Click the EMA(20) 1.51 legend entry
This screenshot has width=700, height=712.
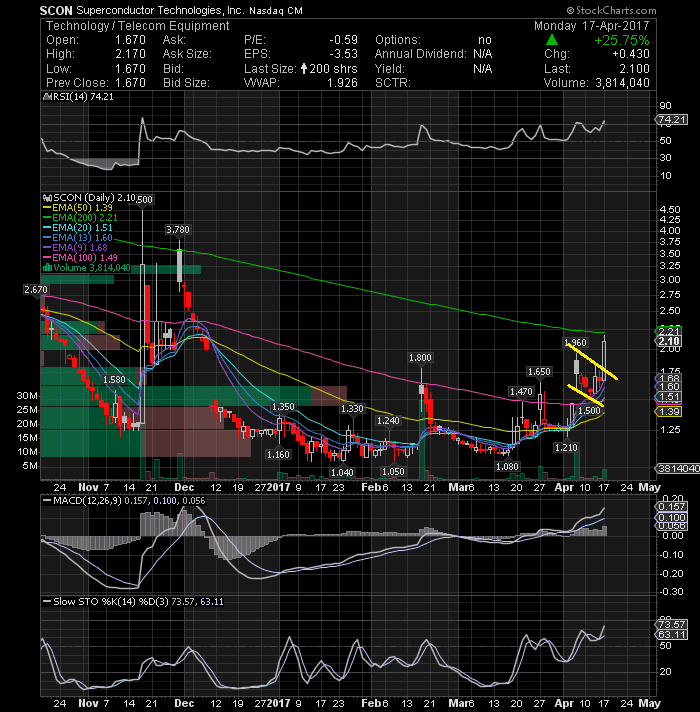point(78,227)
